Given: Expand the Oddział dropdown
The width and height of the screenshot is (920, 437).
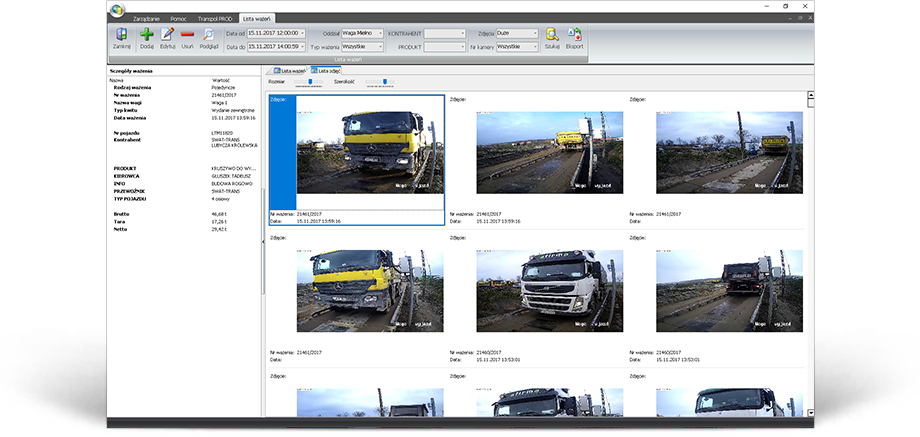Looking at the screenshot, I should [380, 33].
